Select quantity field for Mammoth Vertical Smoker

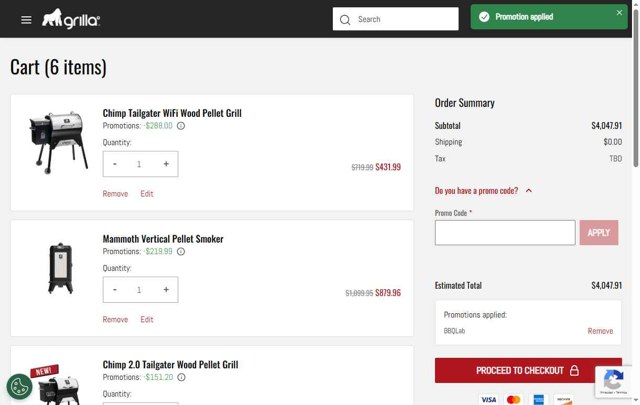click(139, 290)
